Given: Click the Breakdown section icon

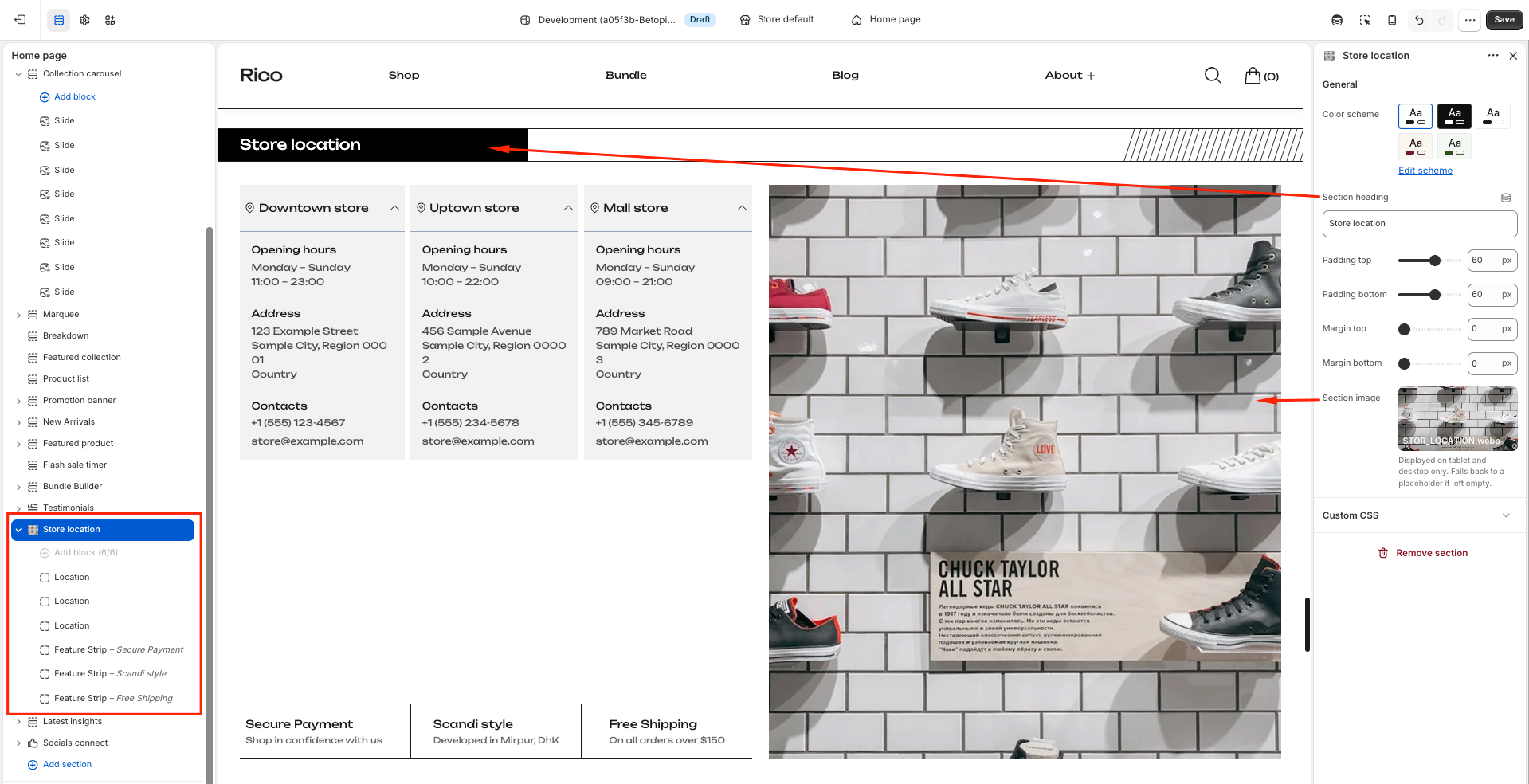Looking at the screenshot, I should click(x=33, y=336).
